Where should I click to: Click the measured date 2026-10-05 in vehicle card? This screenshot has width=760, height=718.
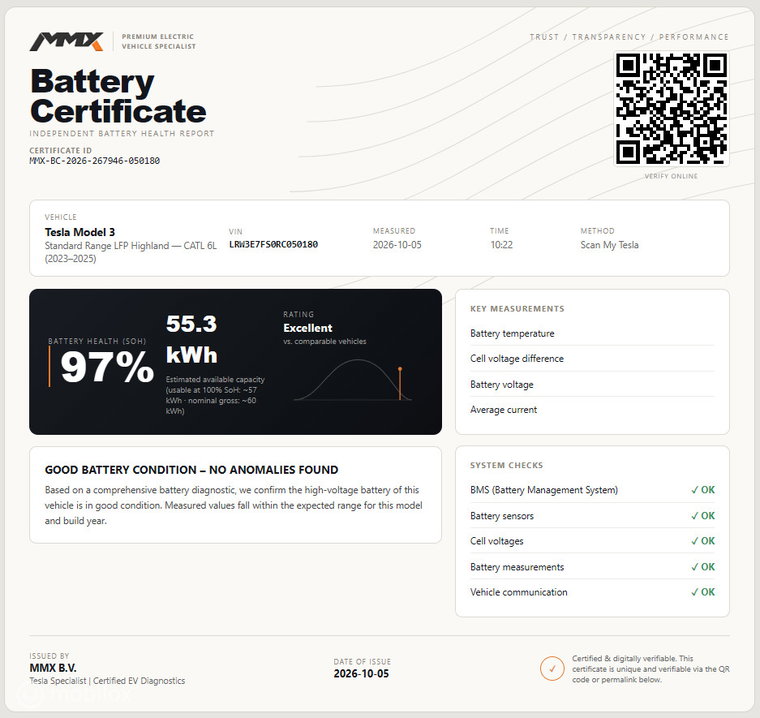click(397, 245)
